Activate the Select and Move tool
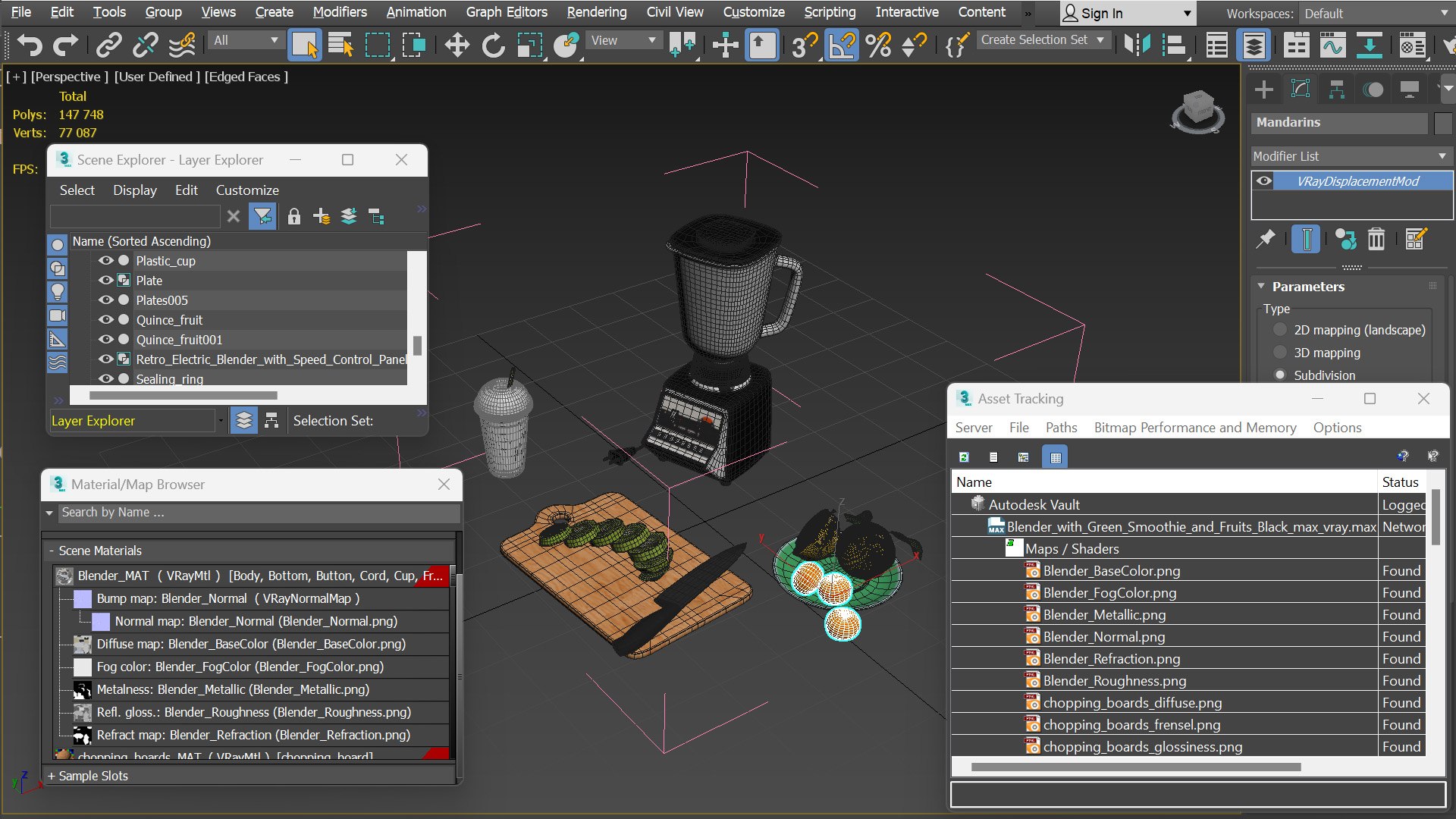The image size is (1456, 819). click(457, 45)
